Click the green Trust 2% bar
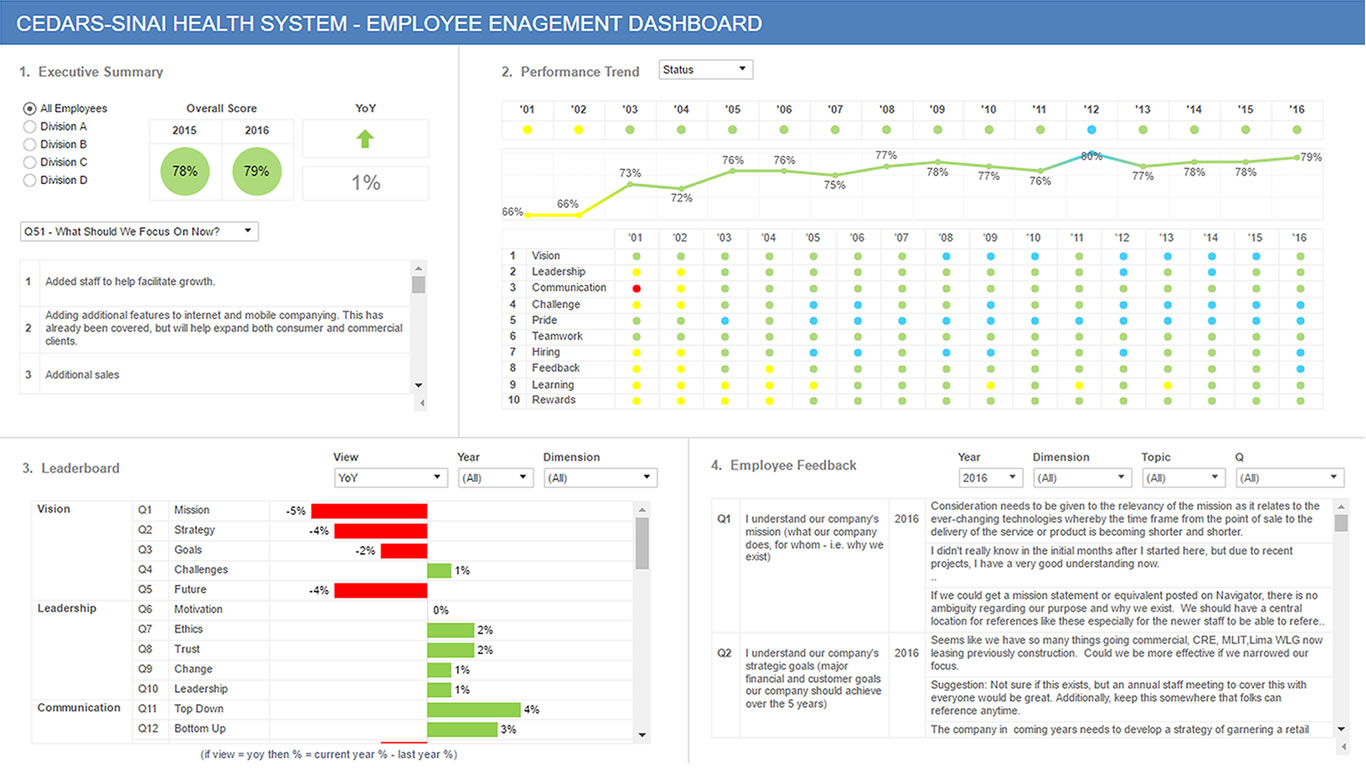The height and width of the screenshot is (768, 1366). [450, 650]
